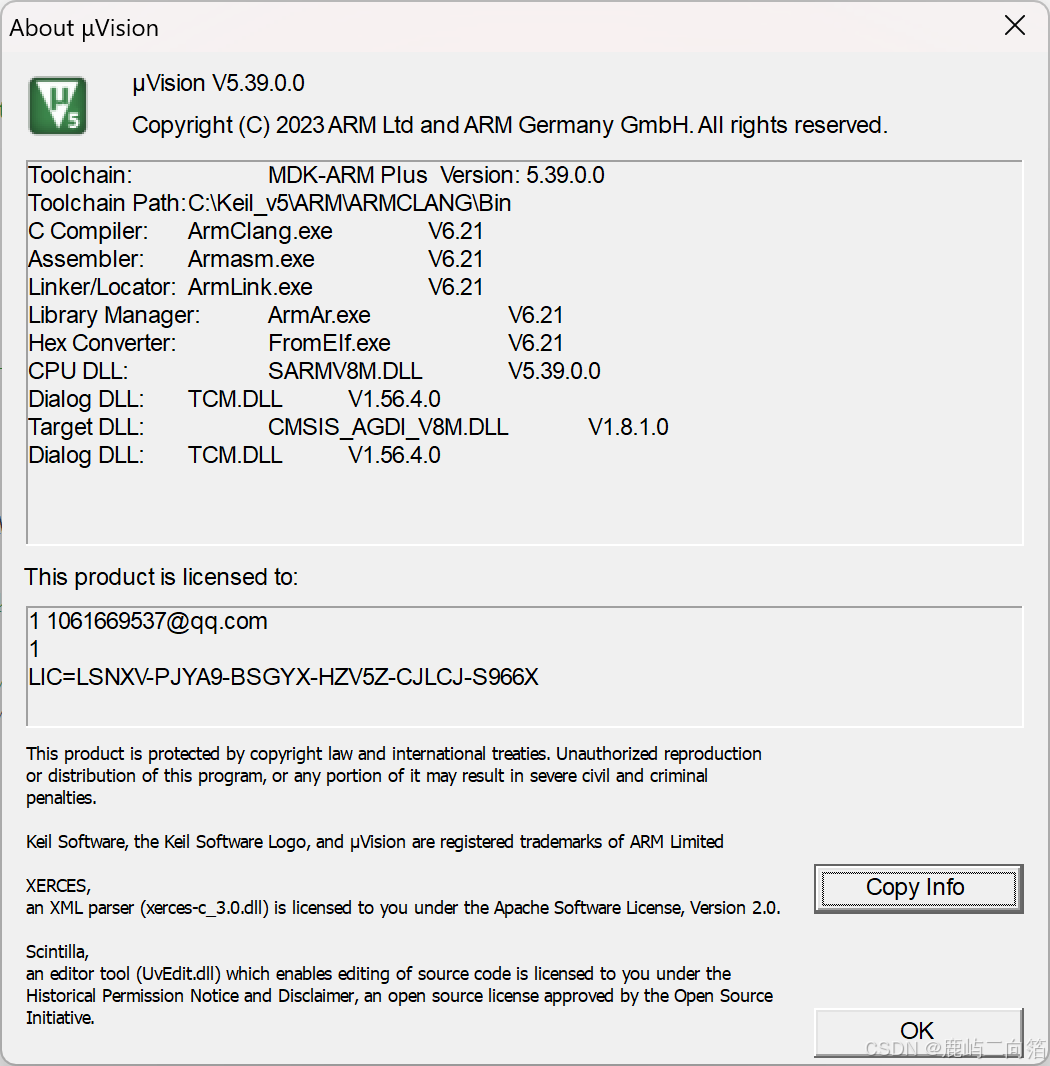Click the 'This product is licensed to:' label
1050x1066 pixels.
pos(161,577)
